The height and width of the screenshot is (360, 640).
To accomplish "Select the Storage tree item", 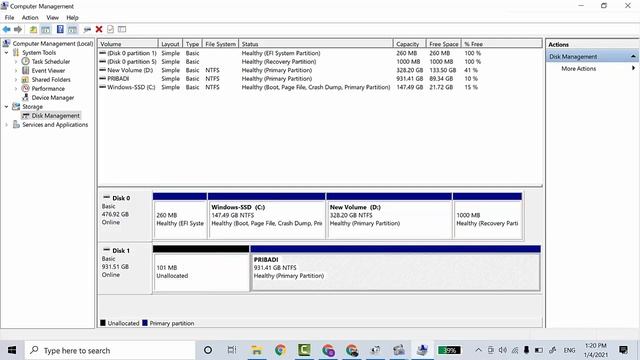I will 32,107.
